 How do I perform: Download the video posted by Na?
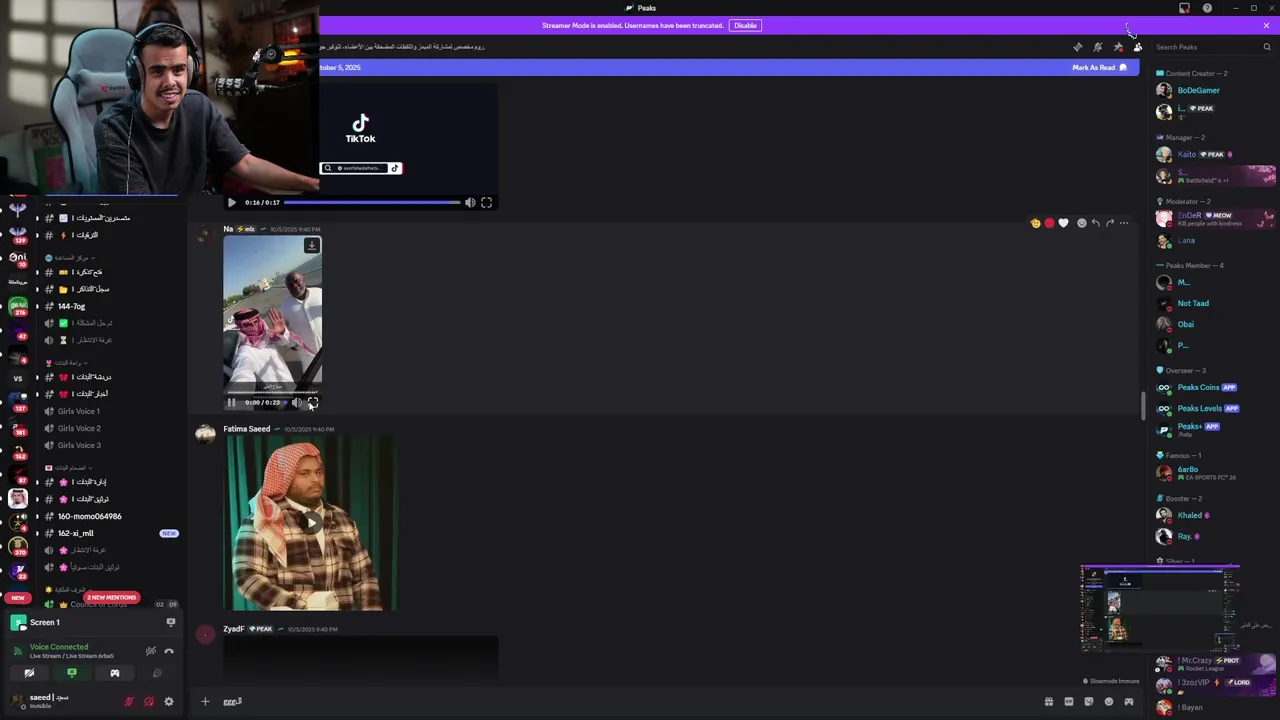312,245
